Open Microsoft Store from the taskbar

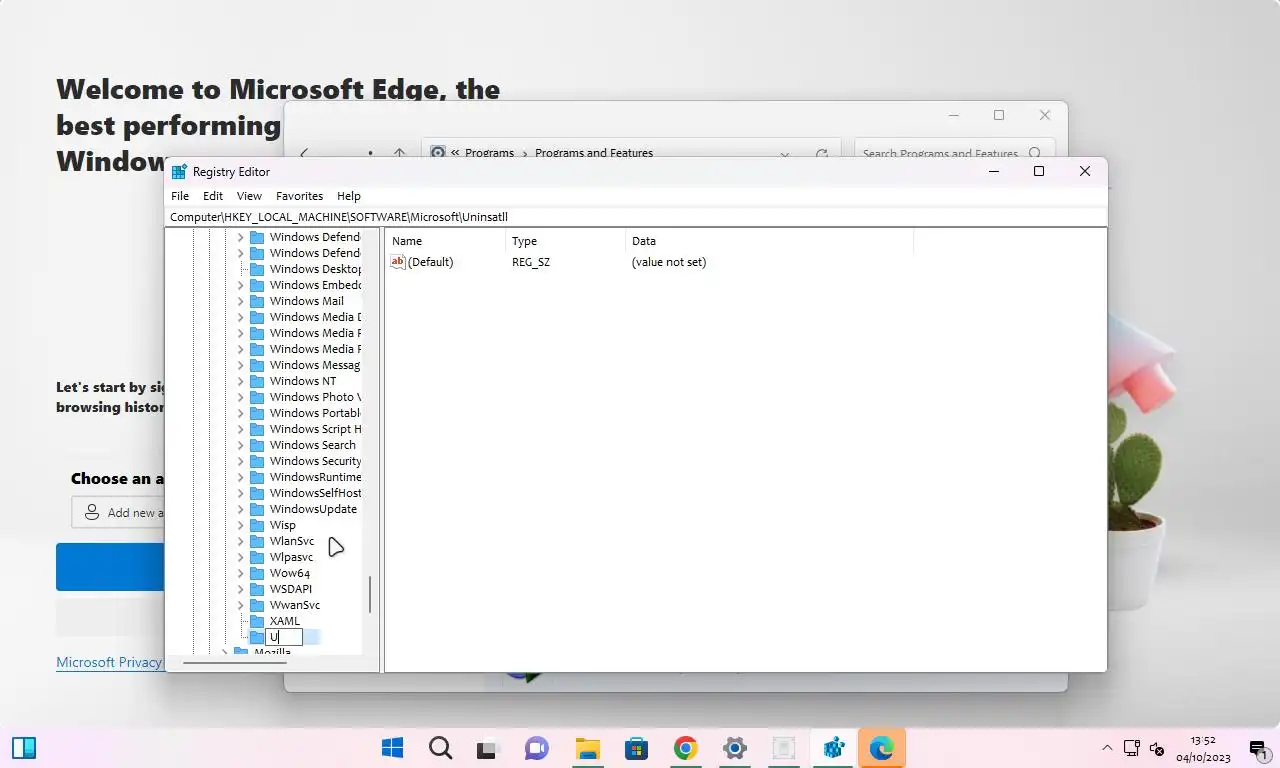(636, 748)
